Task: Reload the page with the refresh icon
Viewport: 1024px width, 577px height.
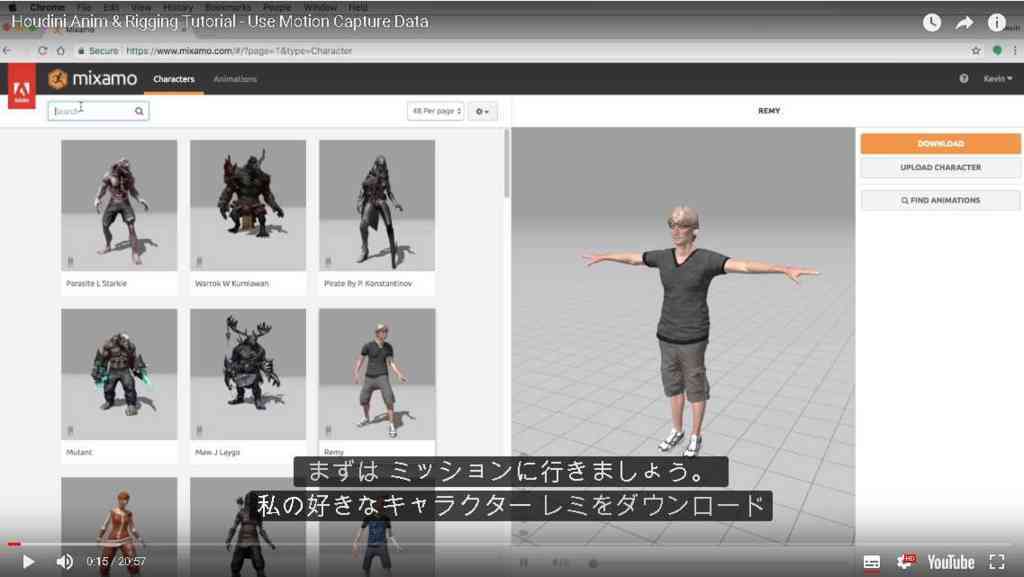Action: [42, 50]
